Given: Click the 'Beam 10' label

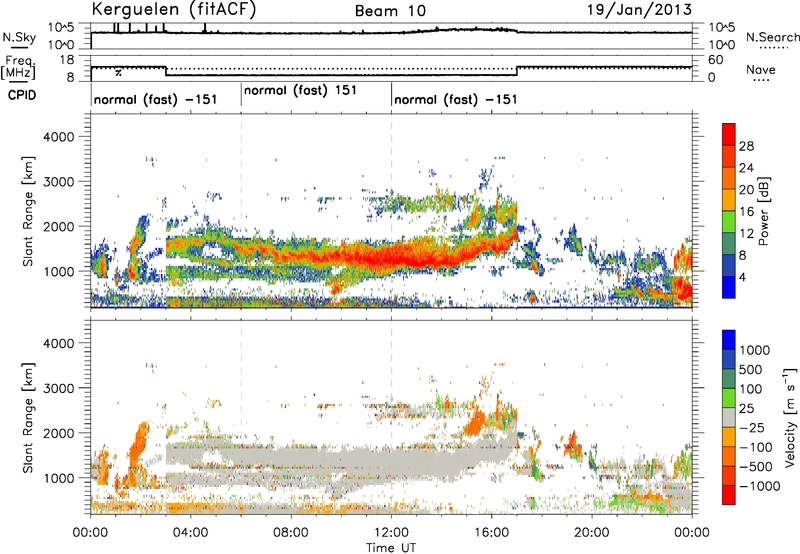Looking at the screenshot, I should click(x=390, y=11).
